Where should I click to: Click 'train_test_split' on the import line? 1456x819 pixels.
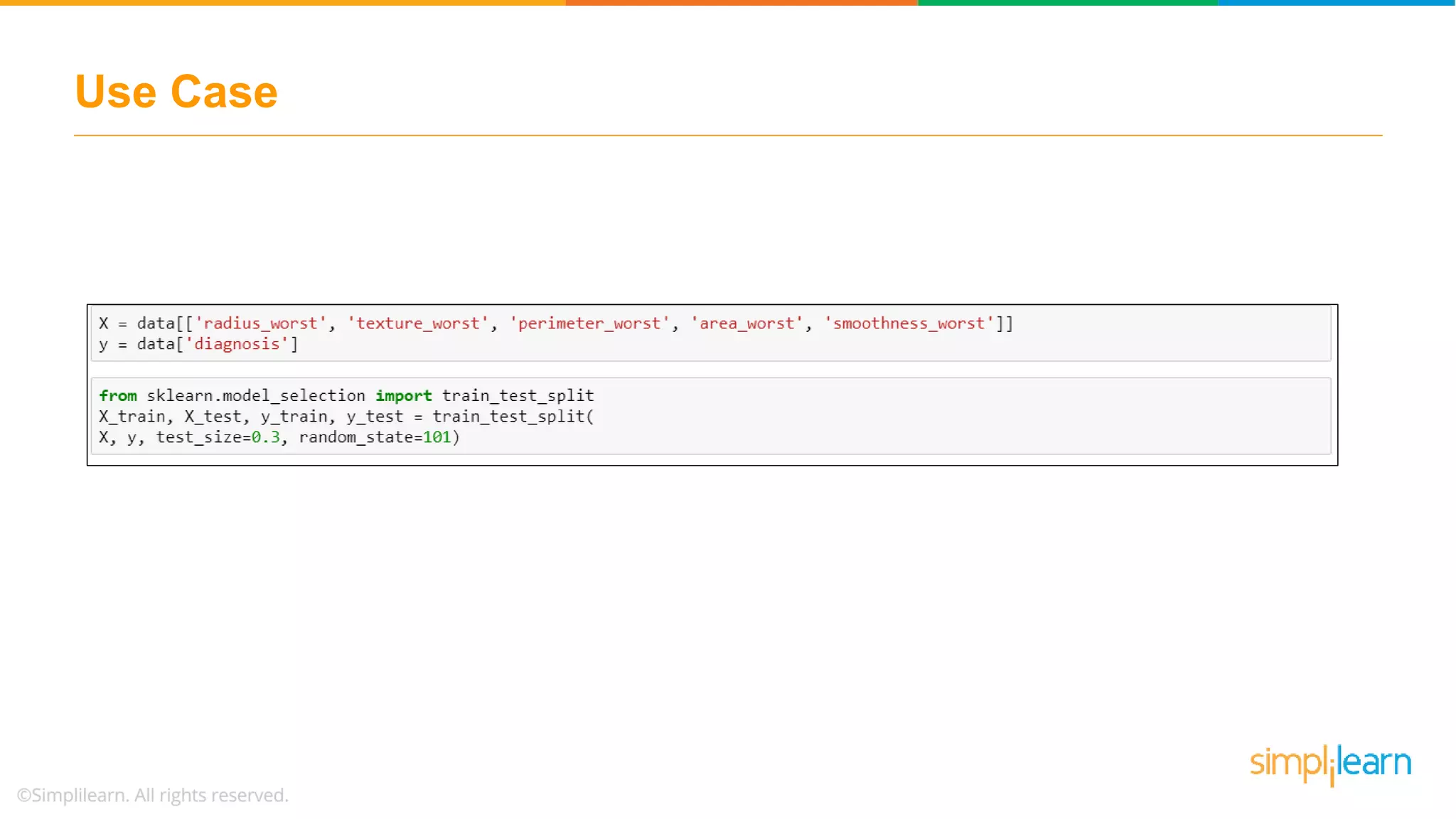pyautogui.click(x=518, y=396)
